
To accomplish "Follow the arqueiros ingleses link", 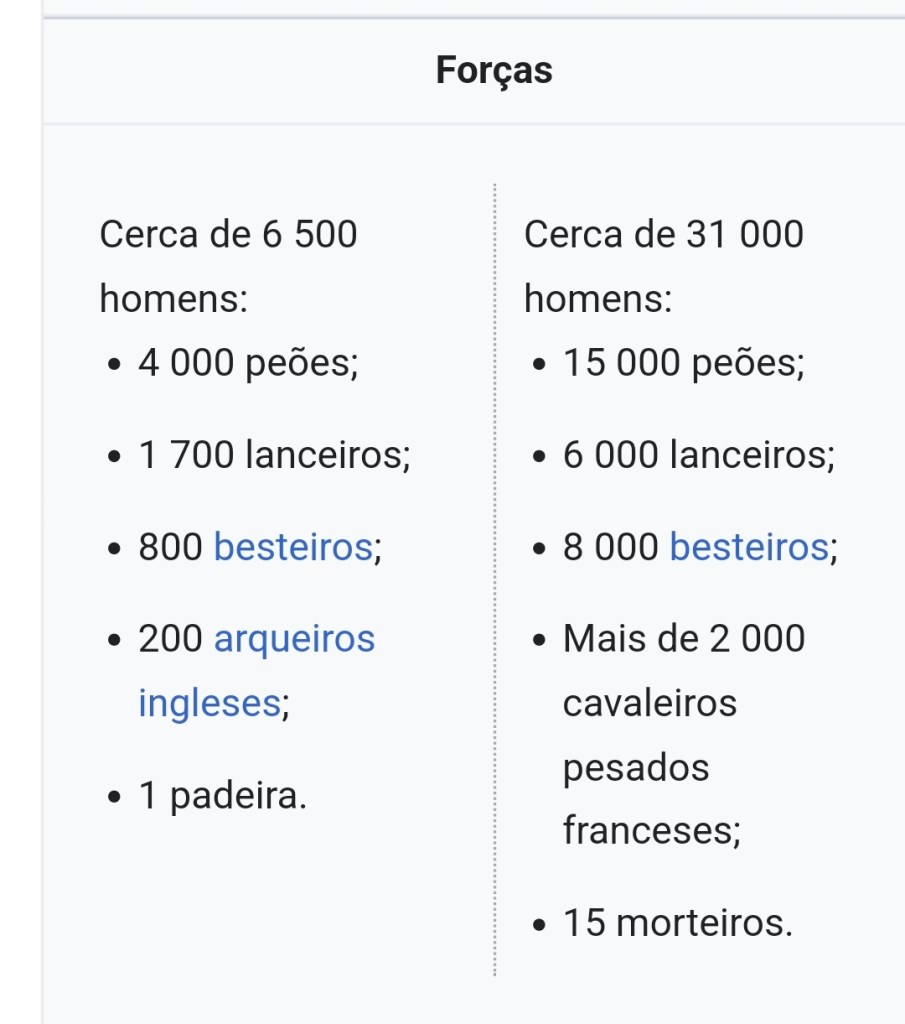I will click(x=294, y=639).
